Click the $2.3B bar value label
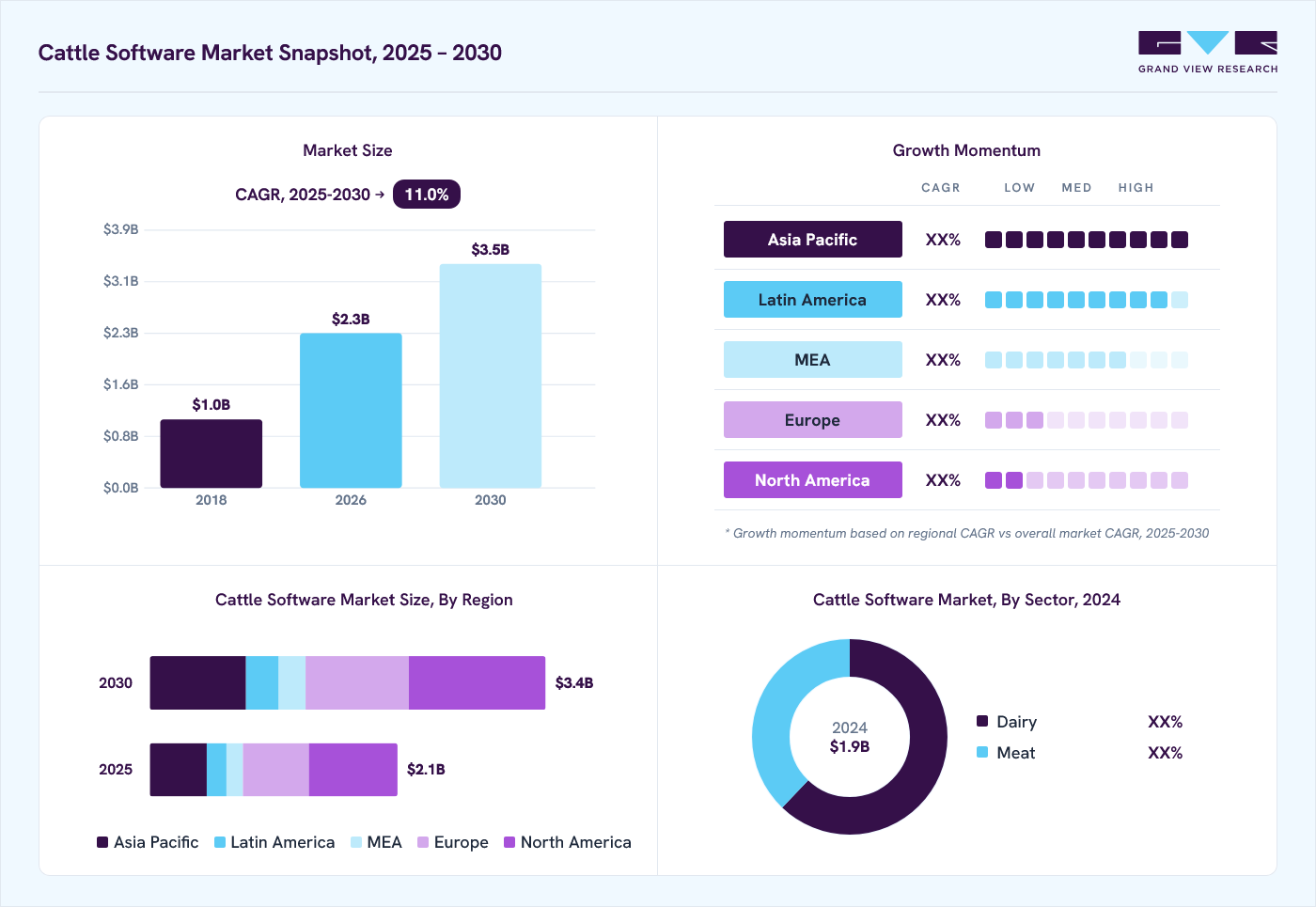This screenshot has height=907, width=1316. coord(351,319)
